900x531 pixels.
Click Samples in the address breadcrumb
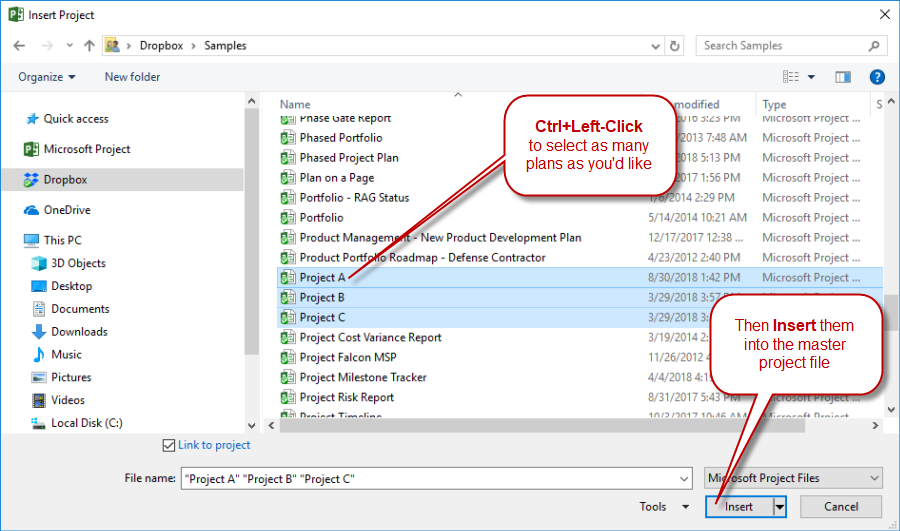[x=225, y=46]
